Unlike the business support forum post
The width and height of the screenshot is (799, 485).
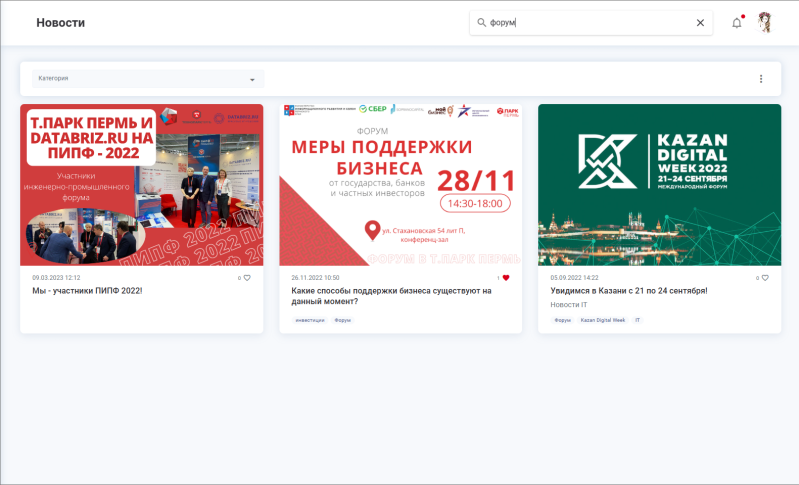(x=506, y=277)
